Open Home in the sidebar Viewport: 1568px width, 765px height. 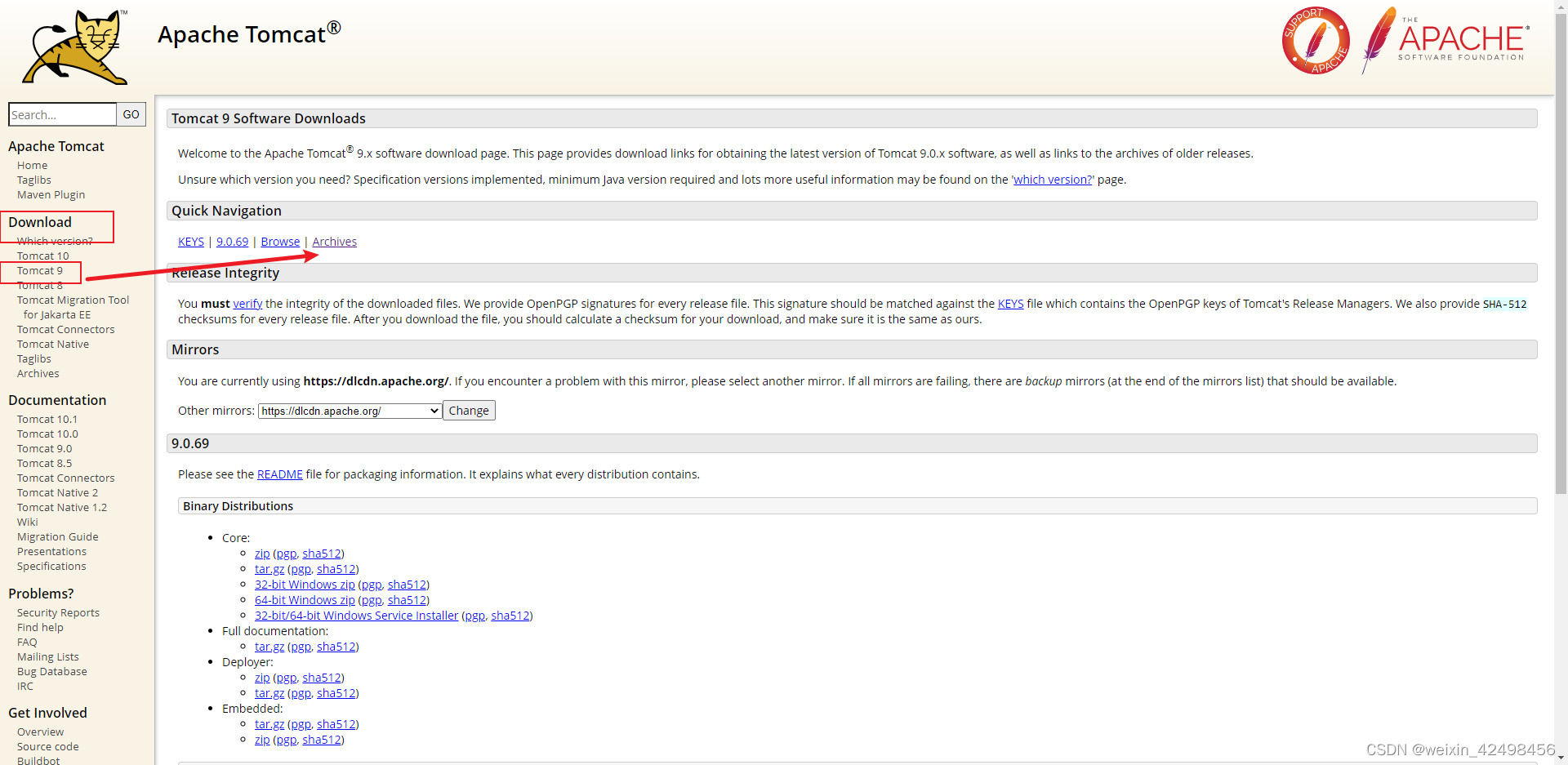click(x=32, y=165)
